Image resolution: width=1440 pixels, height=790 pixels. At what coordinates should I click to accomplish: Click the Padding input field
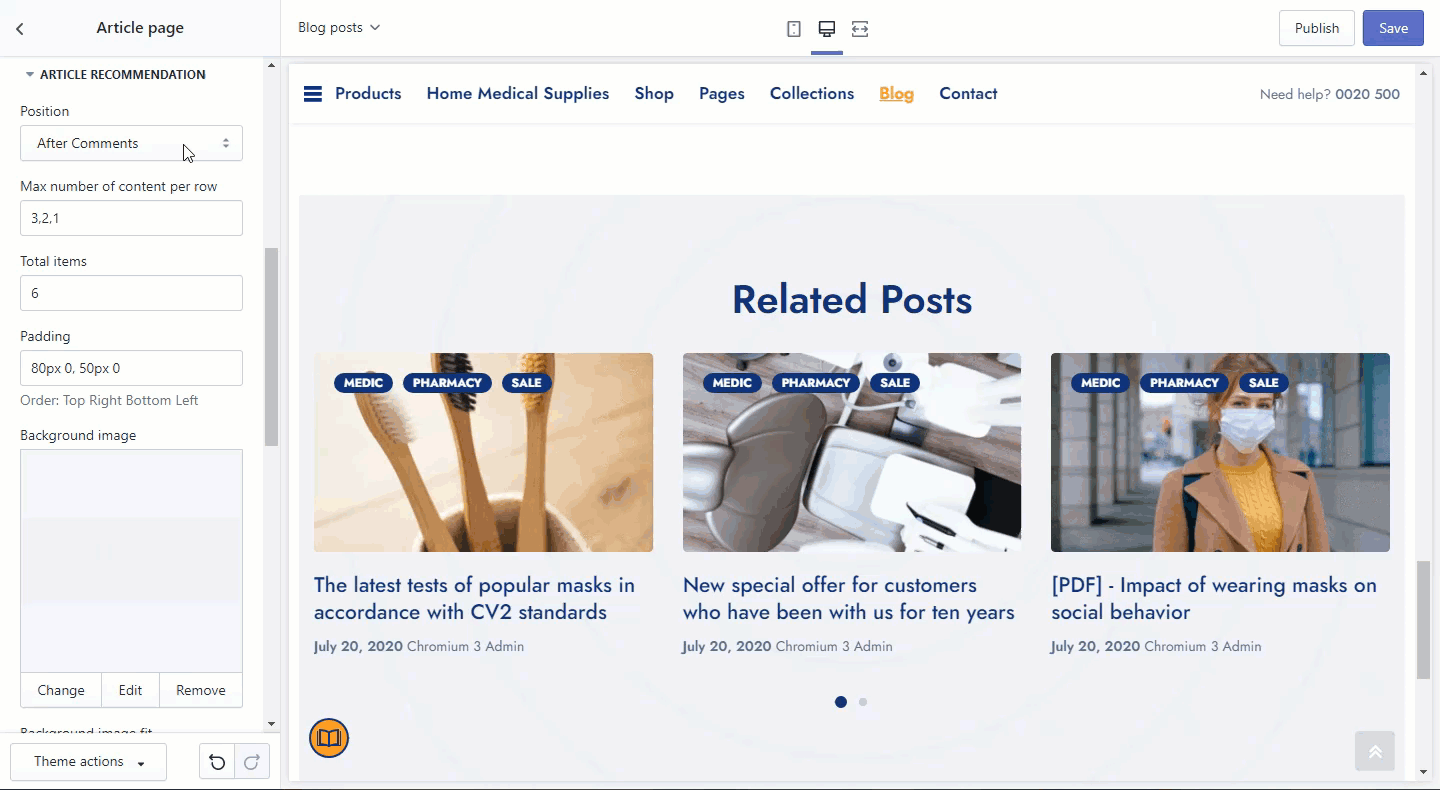pos(131,368)
